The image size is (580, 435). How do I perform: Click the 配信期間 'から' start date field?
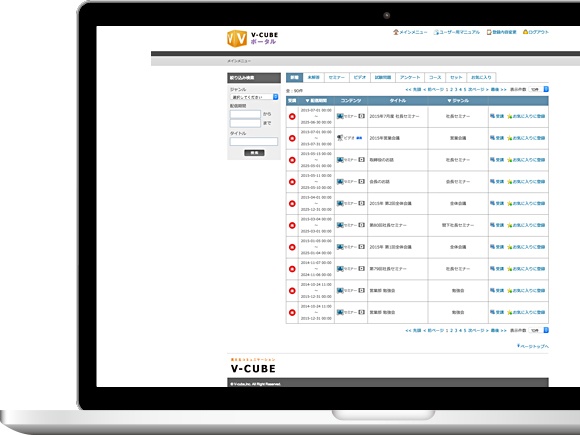(245, 114)
